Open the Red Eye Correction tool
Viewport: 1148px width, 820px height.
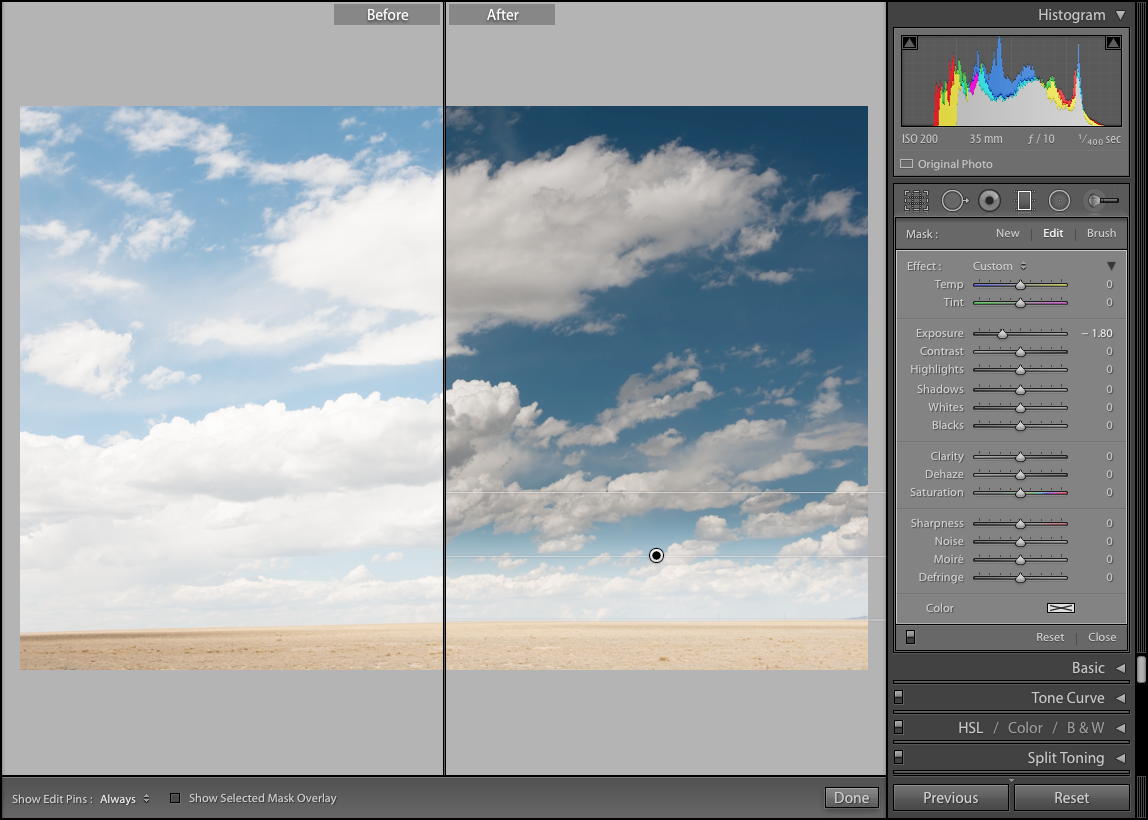[x=989, y=200]
